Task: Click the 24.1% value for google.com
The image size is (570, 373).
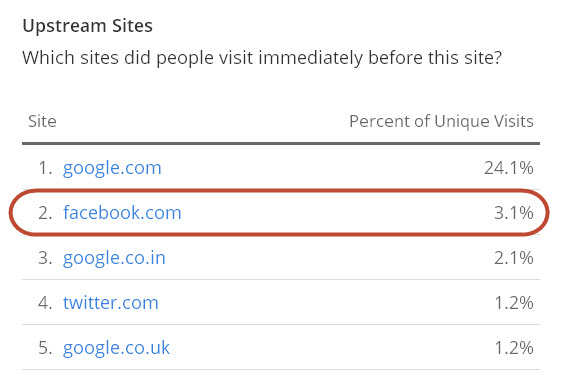Action: 509,168
